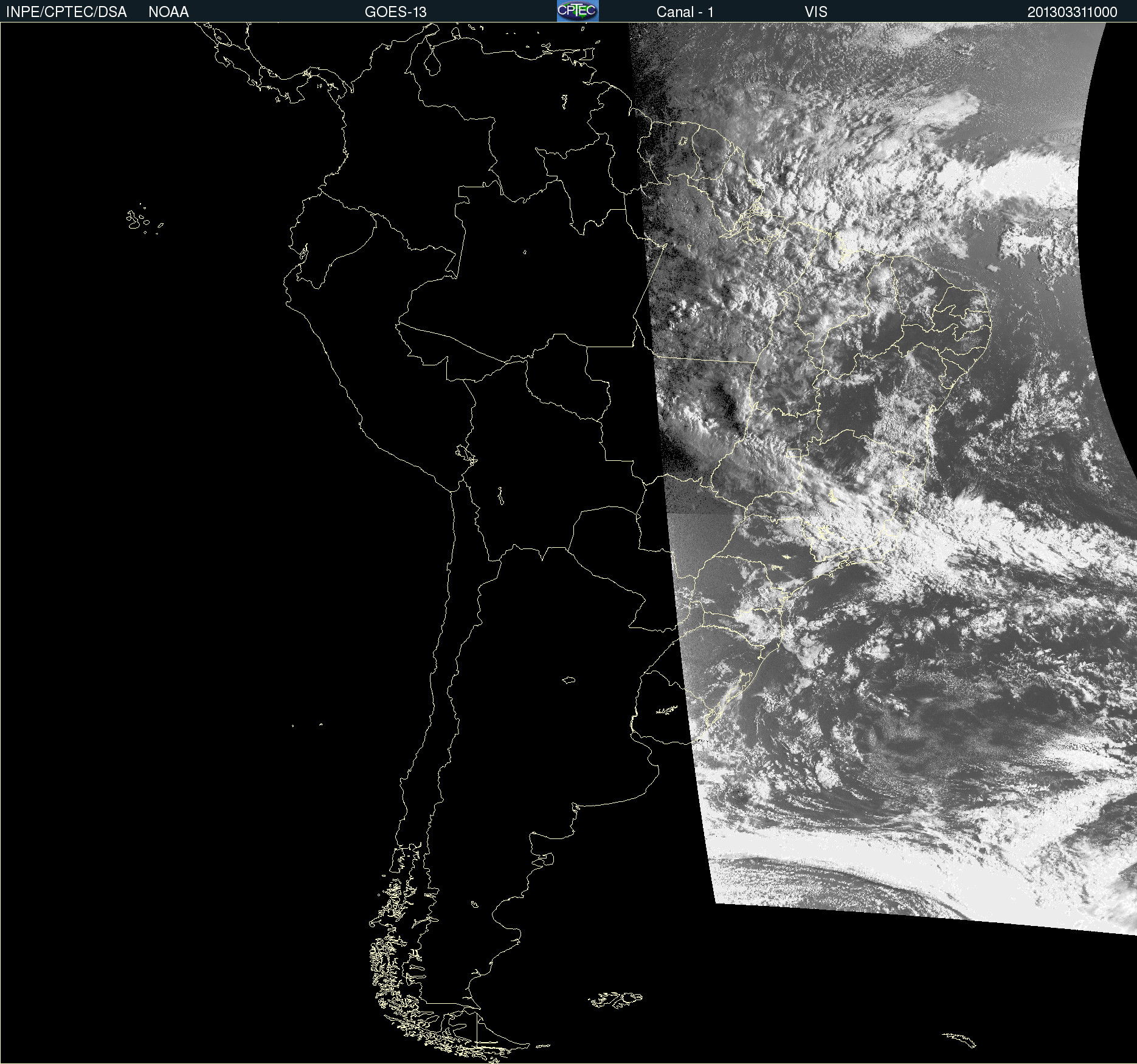1137x1064 pixels.
Task: Click the GOES-13 satellite label
Action: point(396,12)
